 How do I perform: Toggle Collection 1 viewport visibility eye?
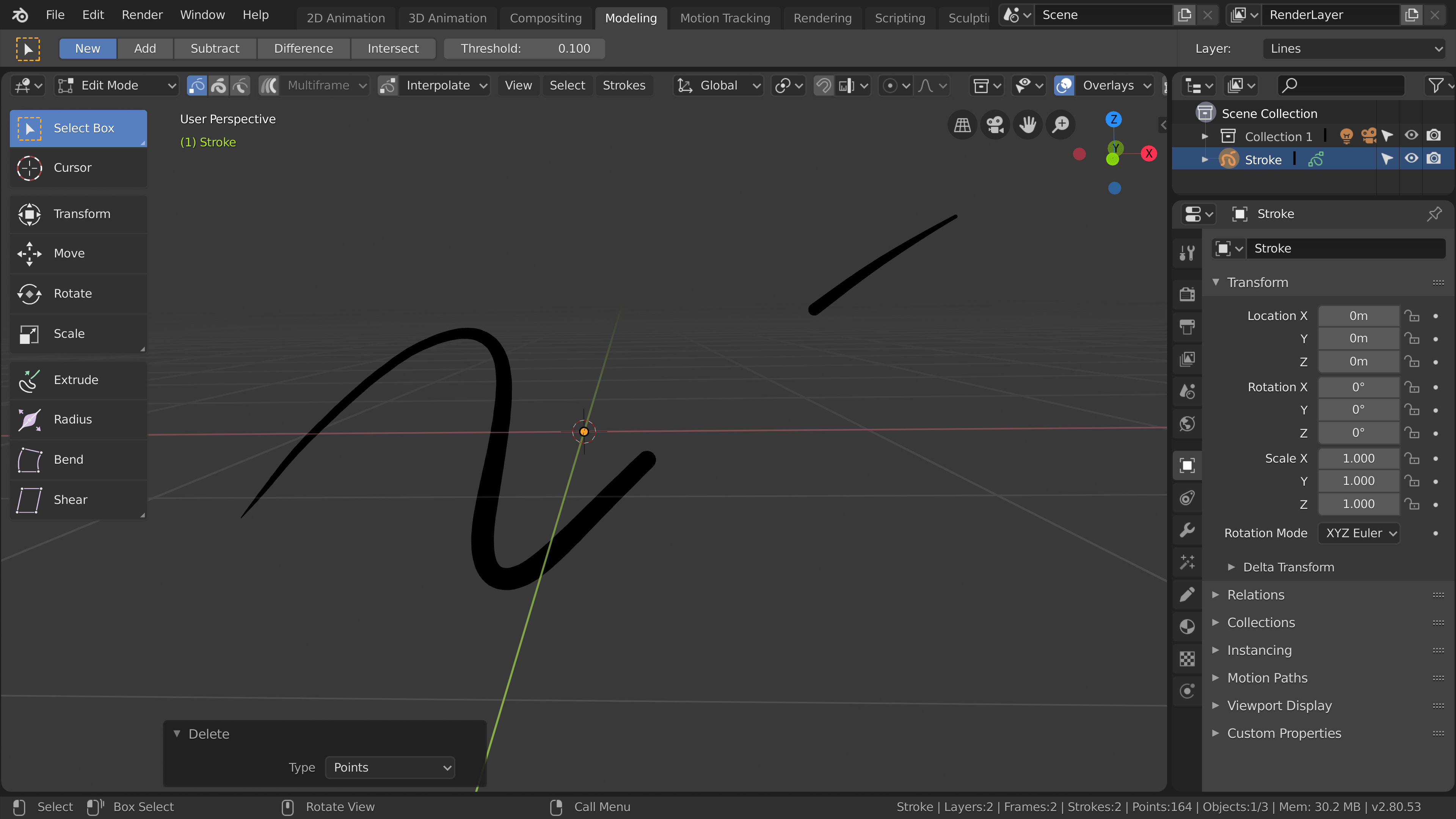(1411, 136)
